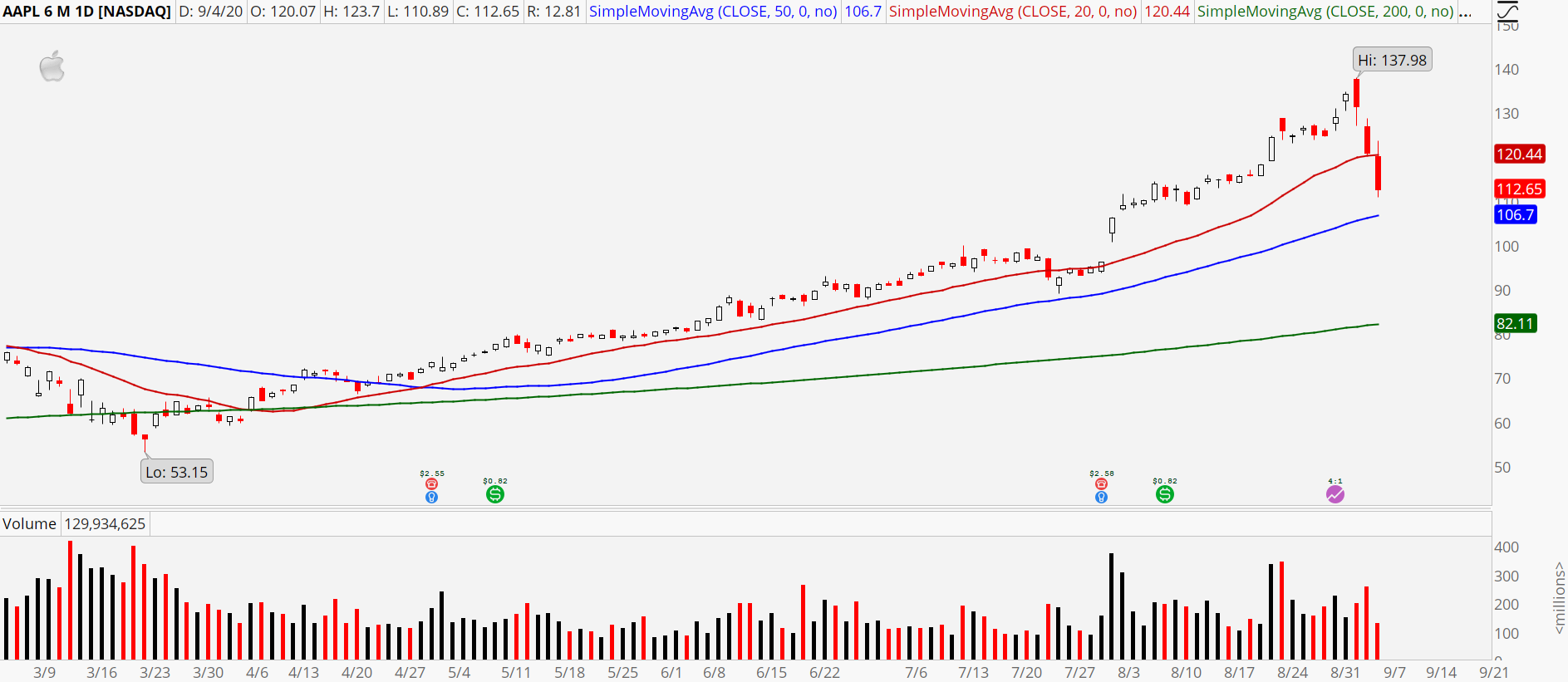Click the 8/3 date on the time axis
Screen dimensions: 1568x682
point(1128,672)
